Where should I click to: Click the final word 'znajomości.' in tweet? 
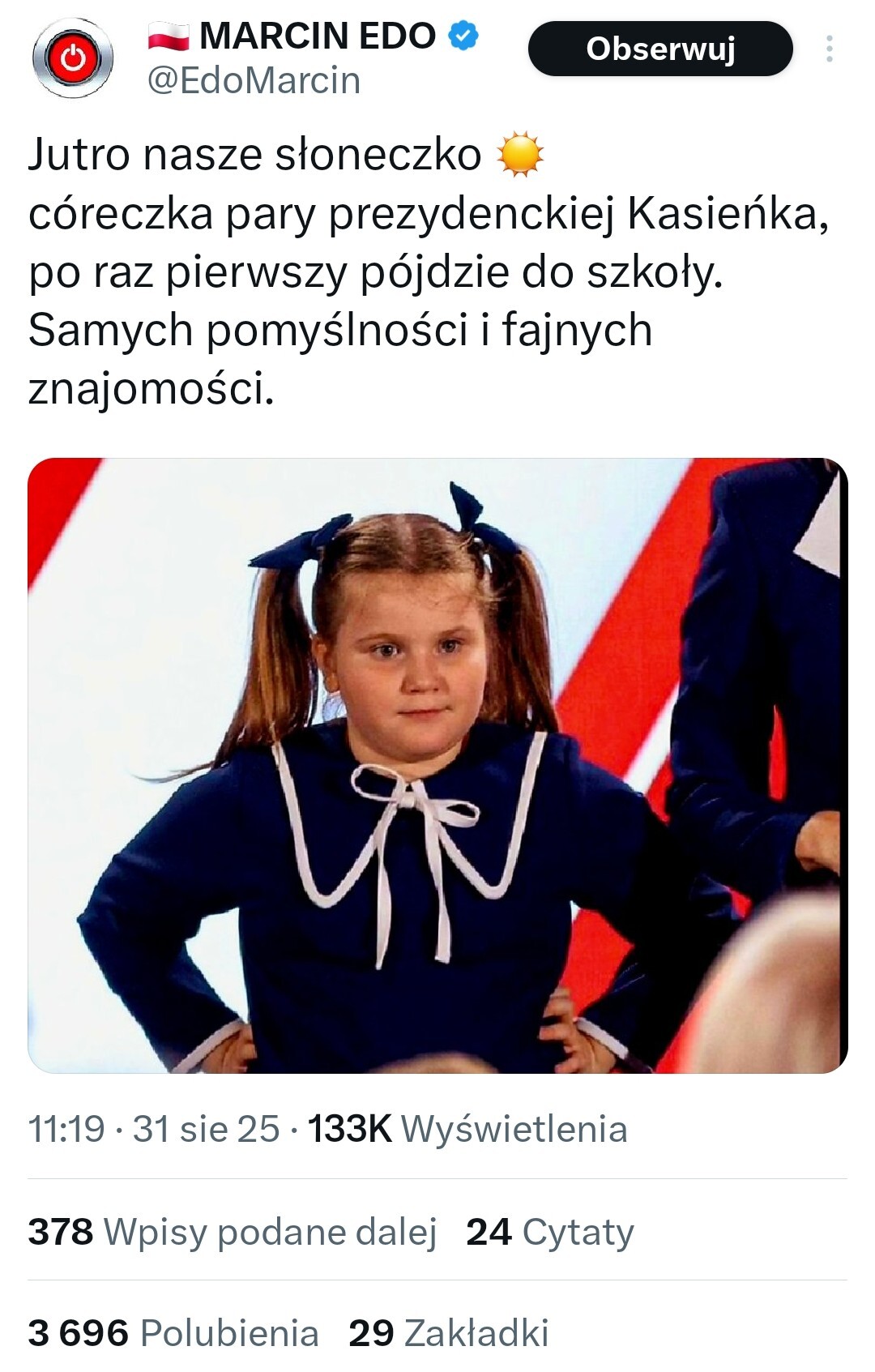pyautogui.click(x=152, y=389)
